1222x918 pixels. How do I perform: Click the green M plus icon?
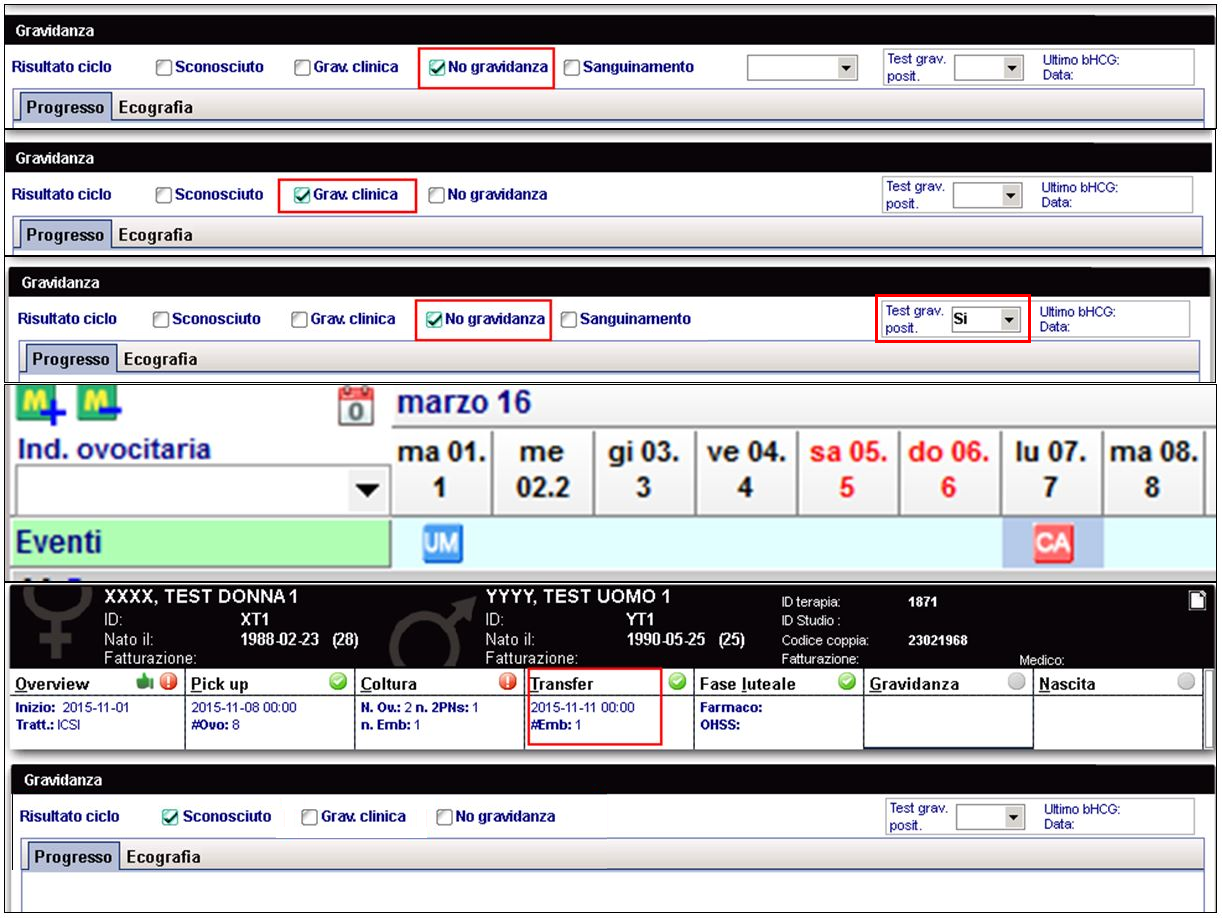(39, 405)
